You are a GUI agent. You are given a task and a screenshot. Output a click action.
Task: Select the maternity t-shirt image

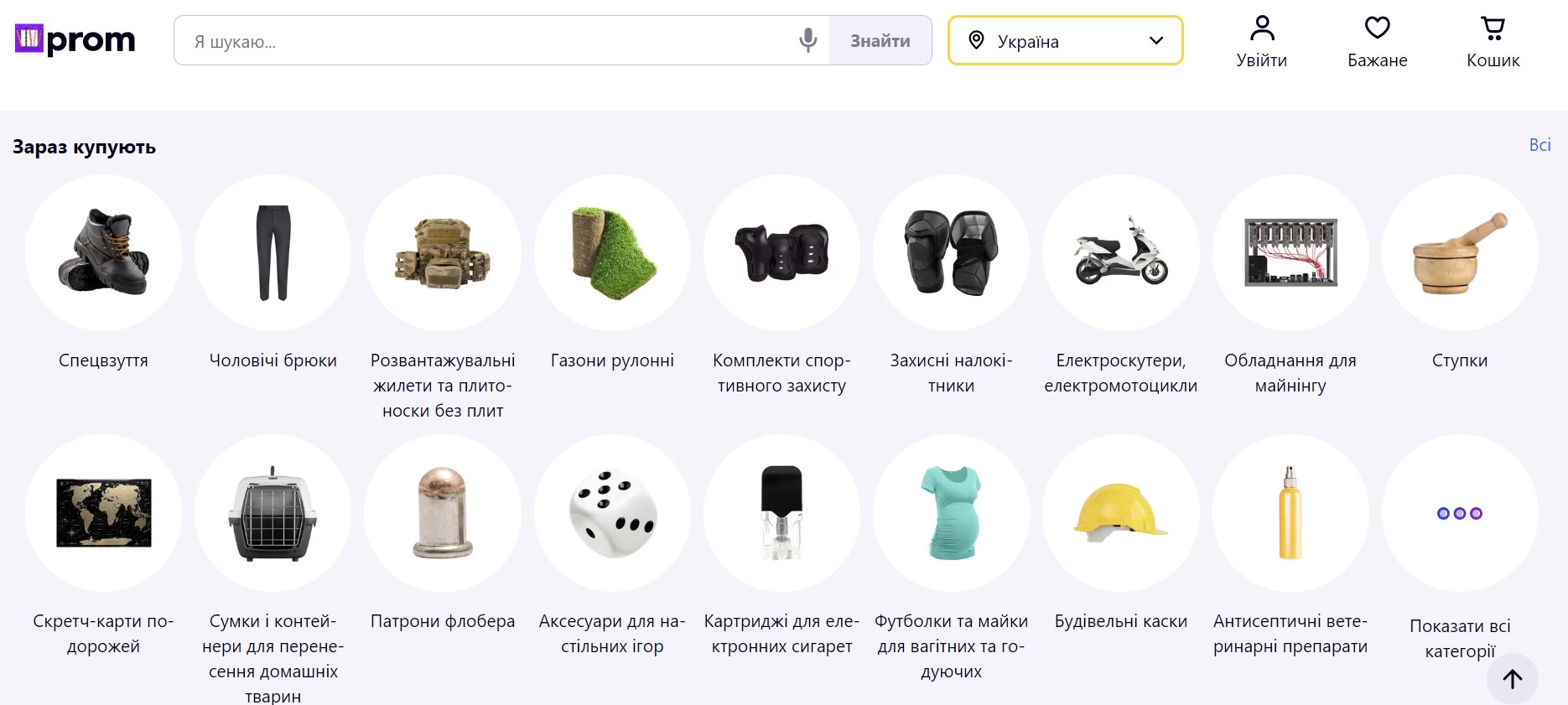click(x=951, y=513)
